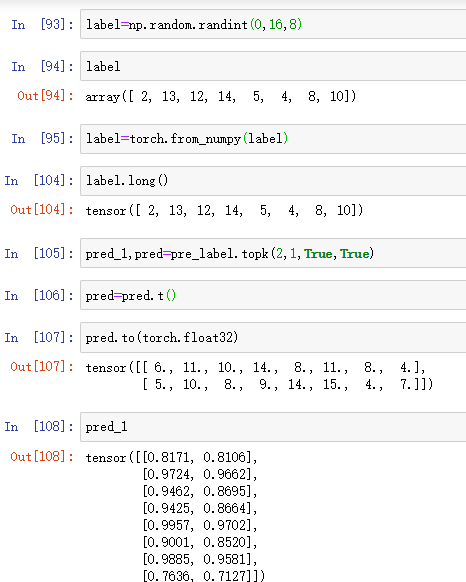
Task: Click the Out[94] output prompt
Action: 45,96
